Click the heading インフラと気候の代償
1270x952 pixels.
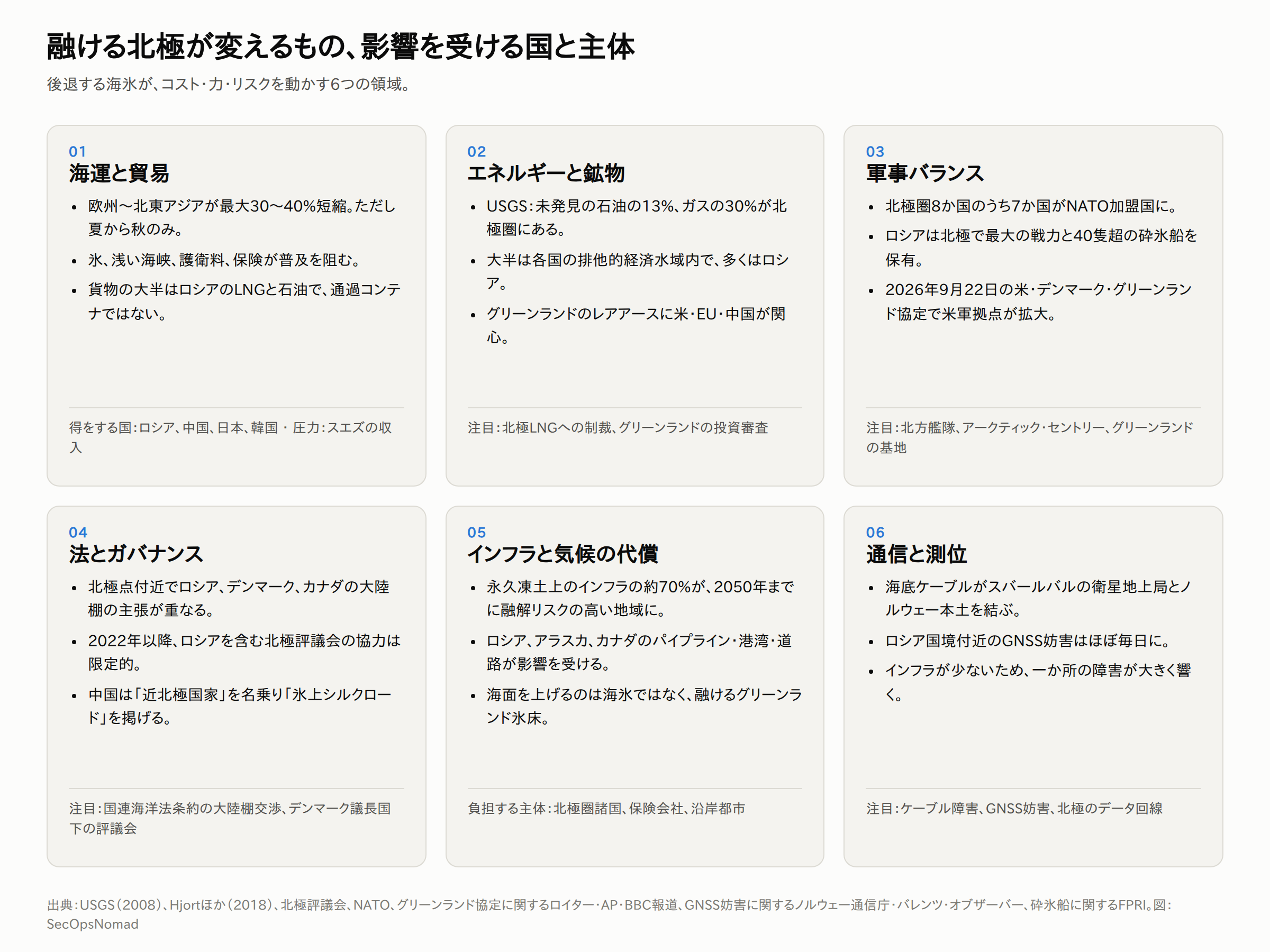(563, 554)
